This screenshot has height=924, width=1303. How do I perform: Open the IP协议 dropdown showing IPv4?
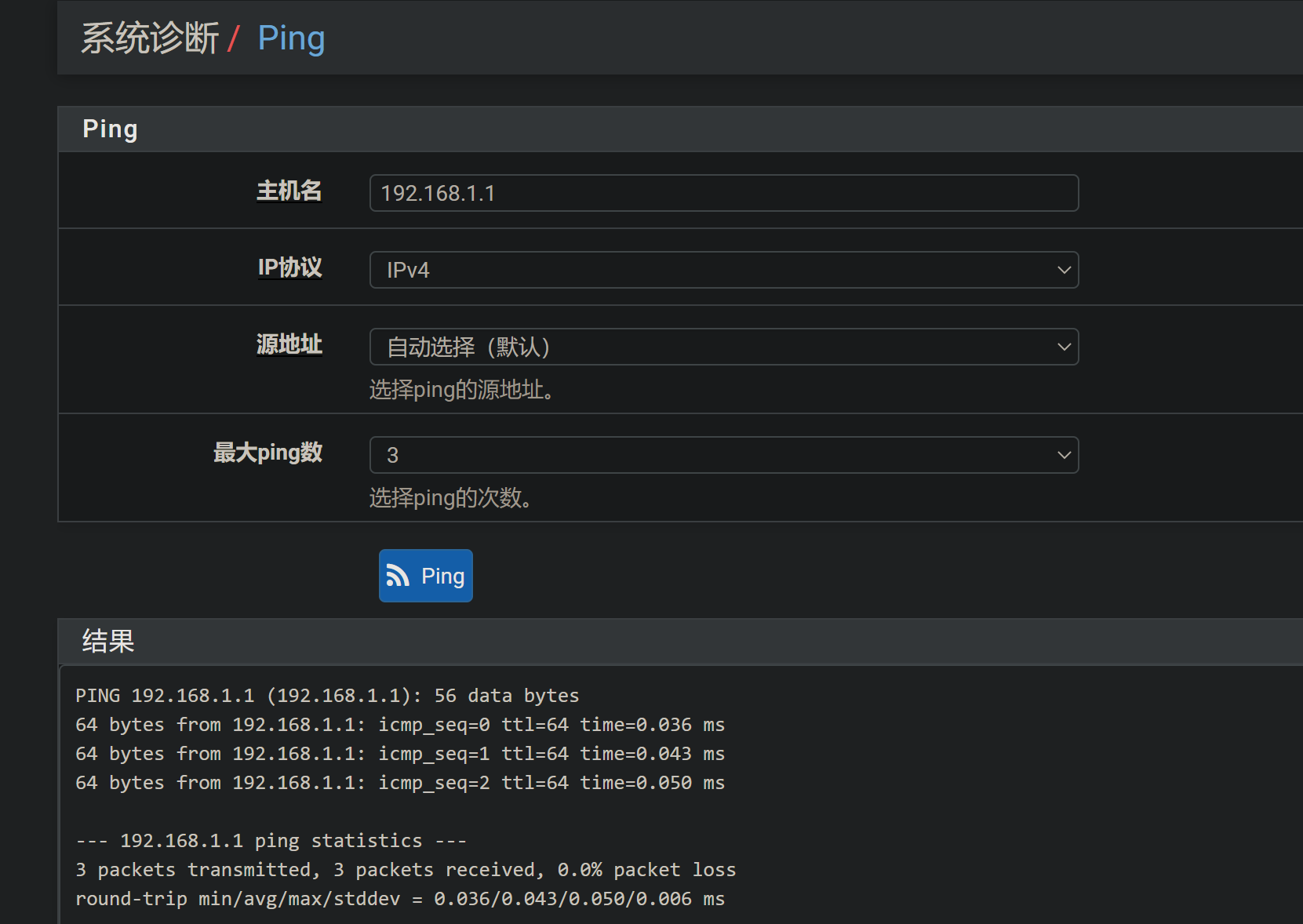click(723, 270)
